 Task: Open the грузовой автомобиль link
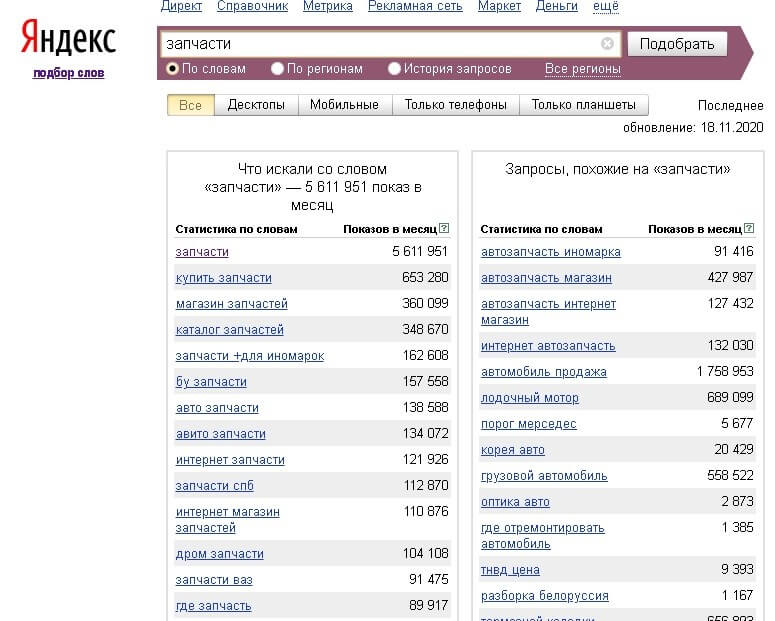pyautogui.click(x=544, y=476)
